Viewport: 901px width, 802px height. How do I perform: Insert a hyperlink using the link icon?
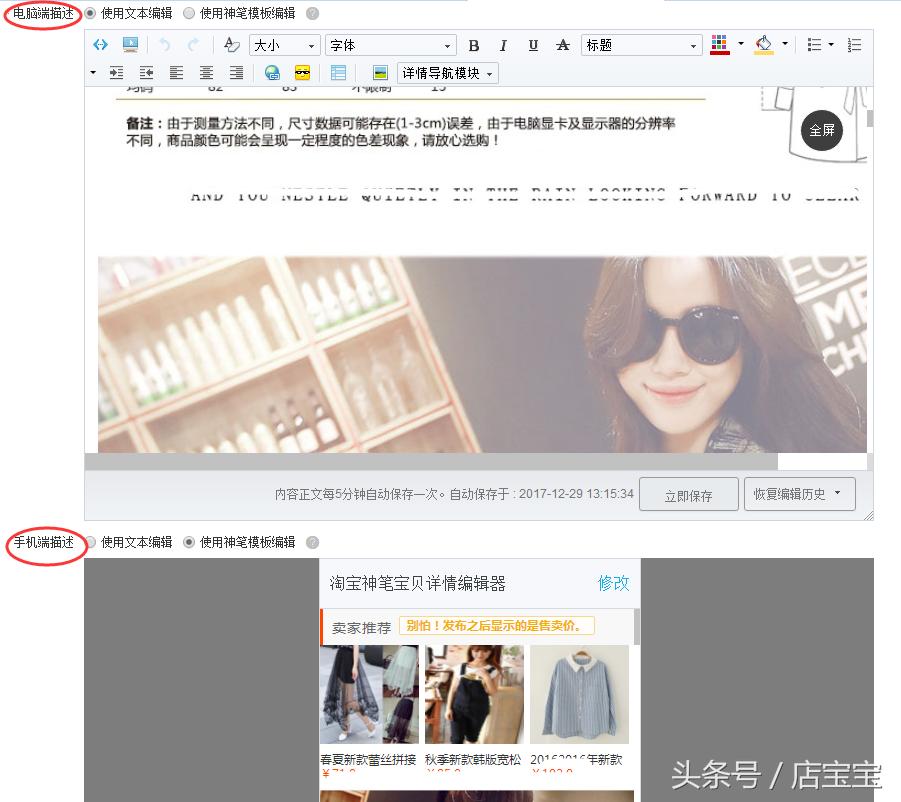click(270, 72)
